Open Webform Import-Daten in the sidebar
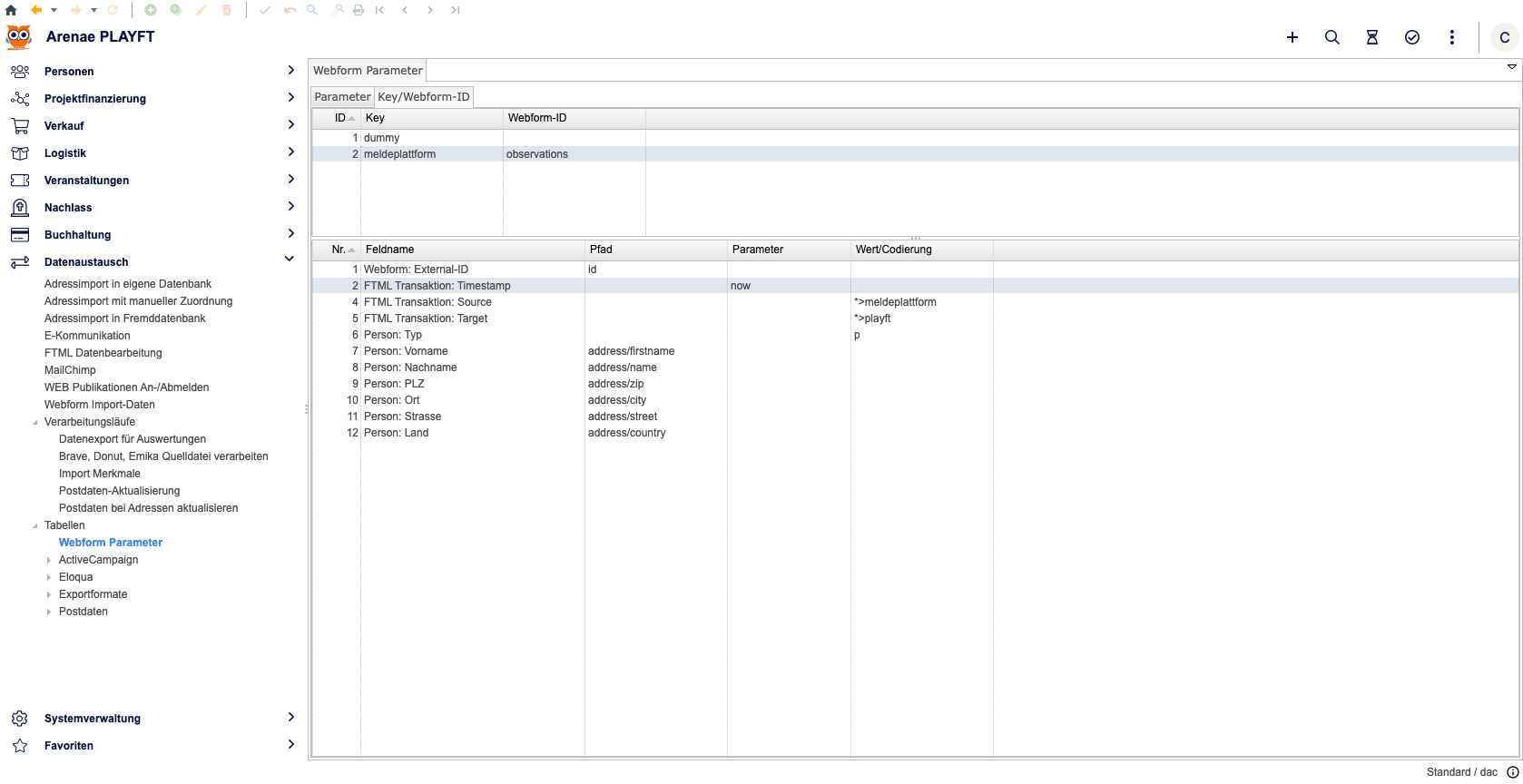 100,405
